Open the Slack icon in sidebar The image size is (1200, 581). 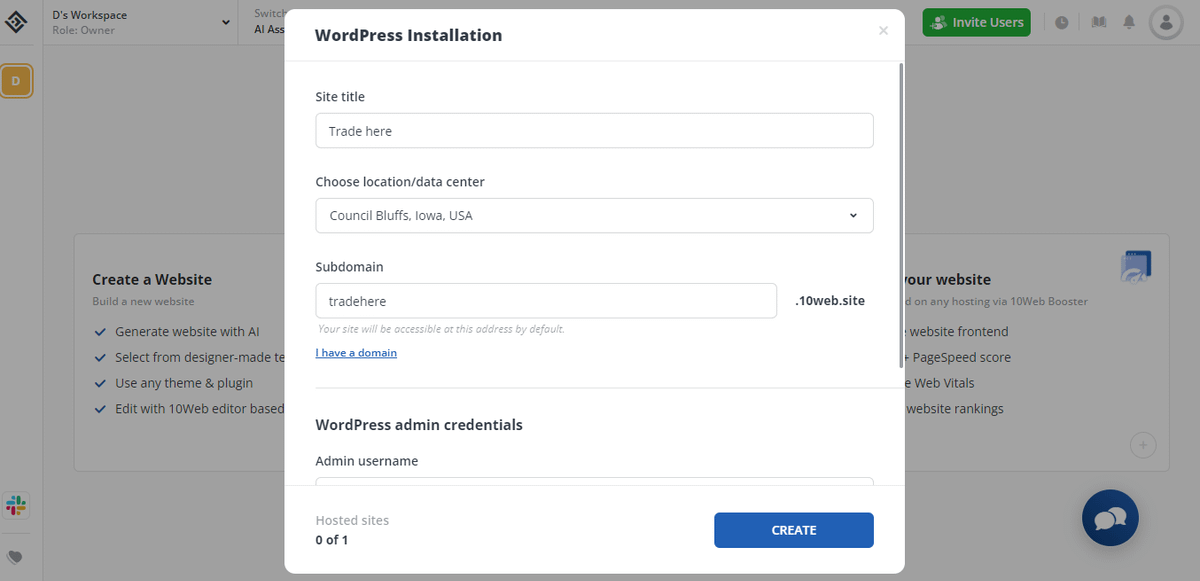coord(16,505)
